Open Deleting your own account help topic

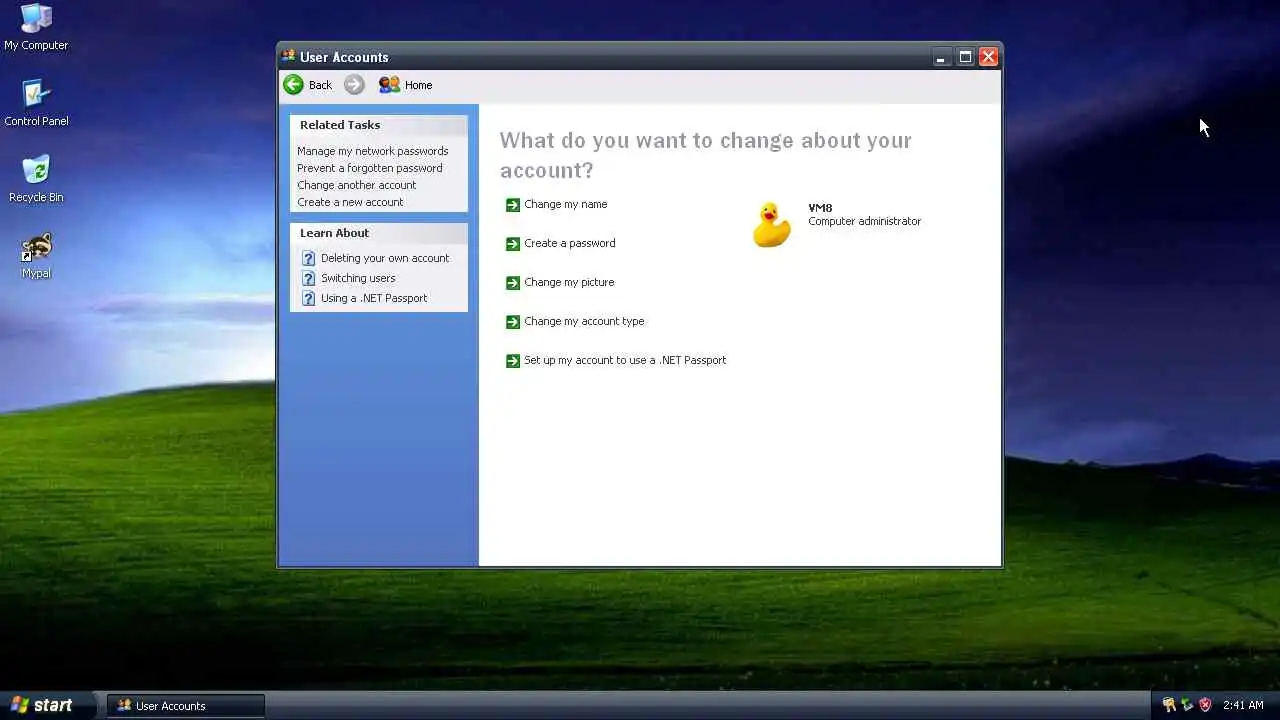385,258
